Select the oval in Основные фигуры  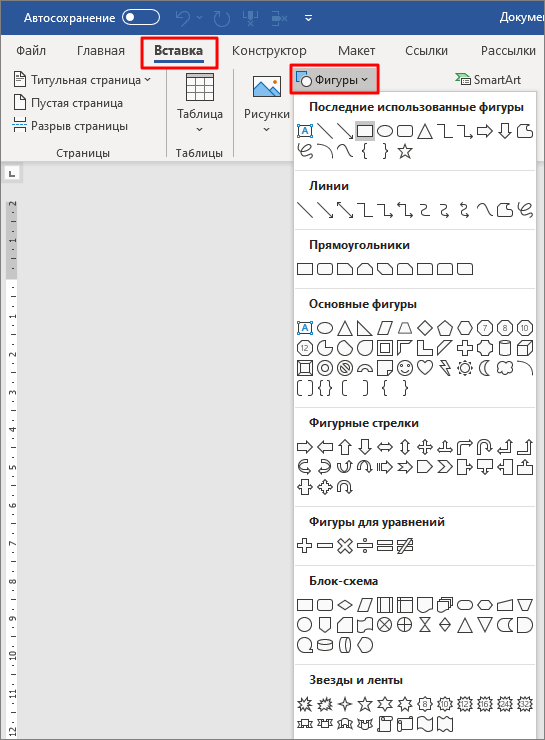click(325, 328)
